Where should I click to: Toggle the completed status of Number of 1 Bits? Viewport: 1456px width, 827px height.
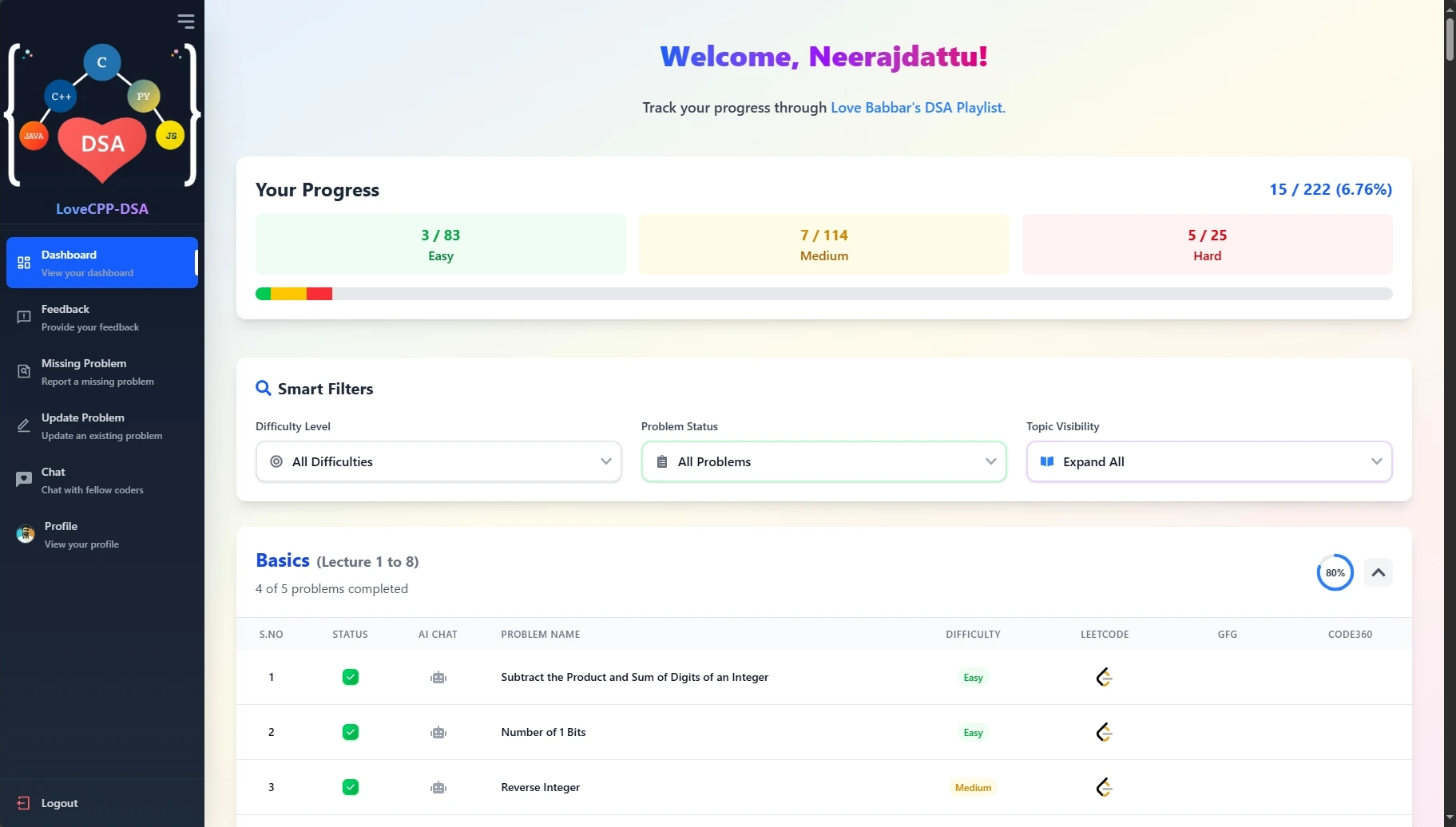coord(351,731)
